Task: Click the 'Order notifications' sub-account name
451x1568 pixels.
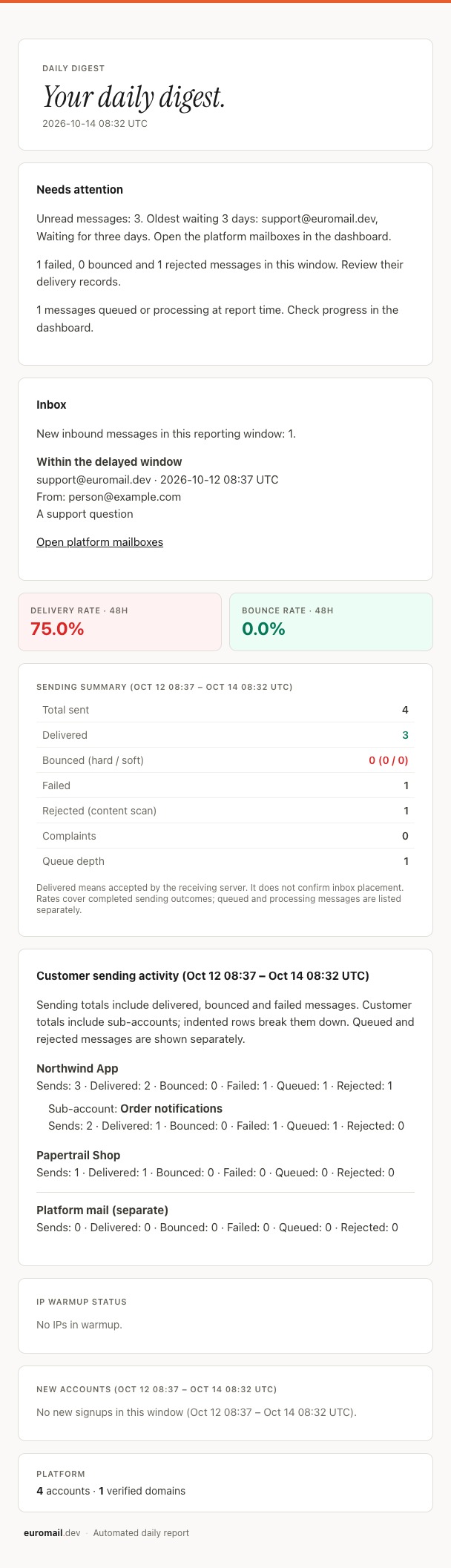Action: pos(171,1109)
